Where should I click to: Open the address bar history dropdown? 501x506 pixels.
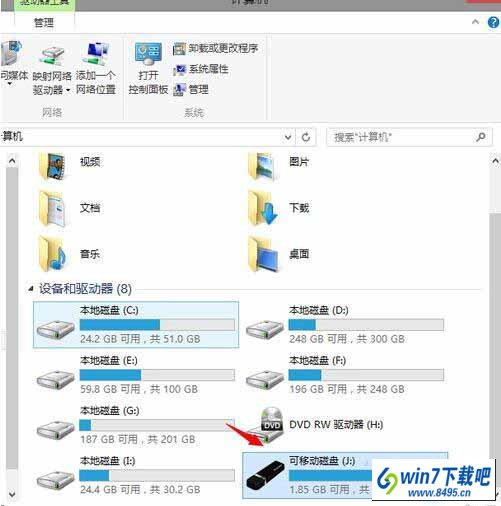click(288, 137)
